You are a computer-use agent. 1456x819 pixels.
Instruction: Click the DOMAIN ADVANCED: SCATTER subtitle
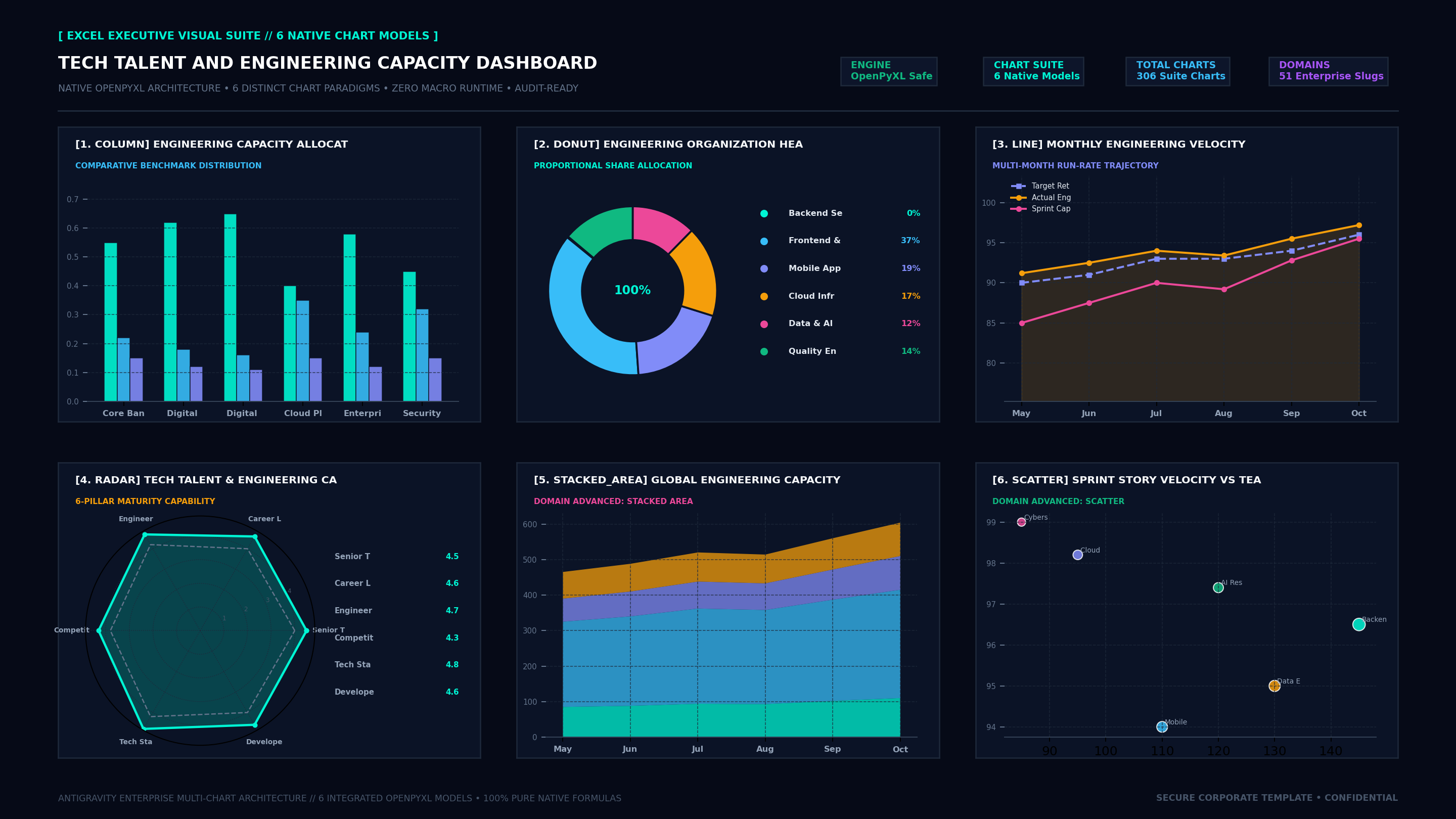1058,502
